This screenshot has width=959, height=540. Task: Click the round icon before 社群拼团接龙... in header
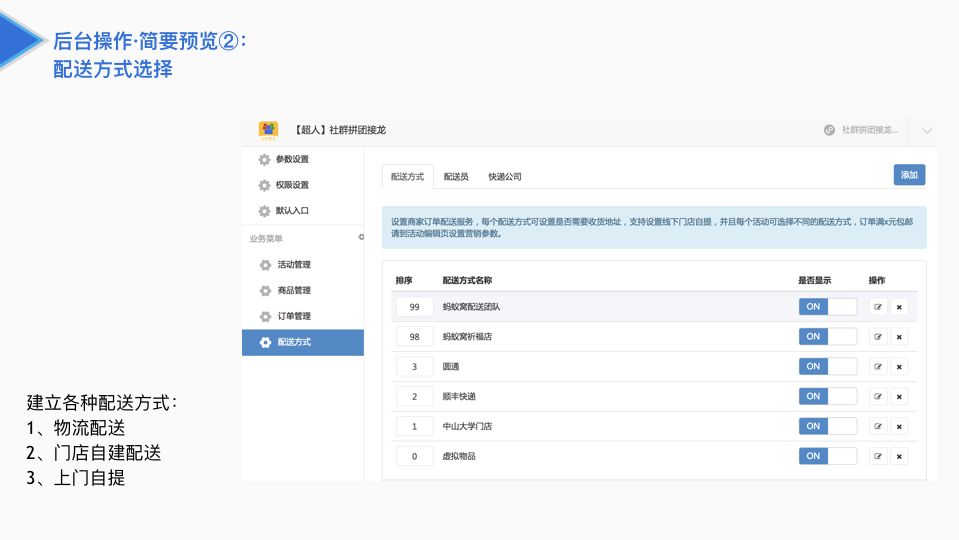(829, 130)
